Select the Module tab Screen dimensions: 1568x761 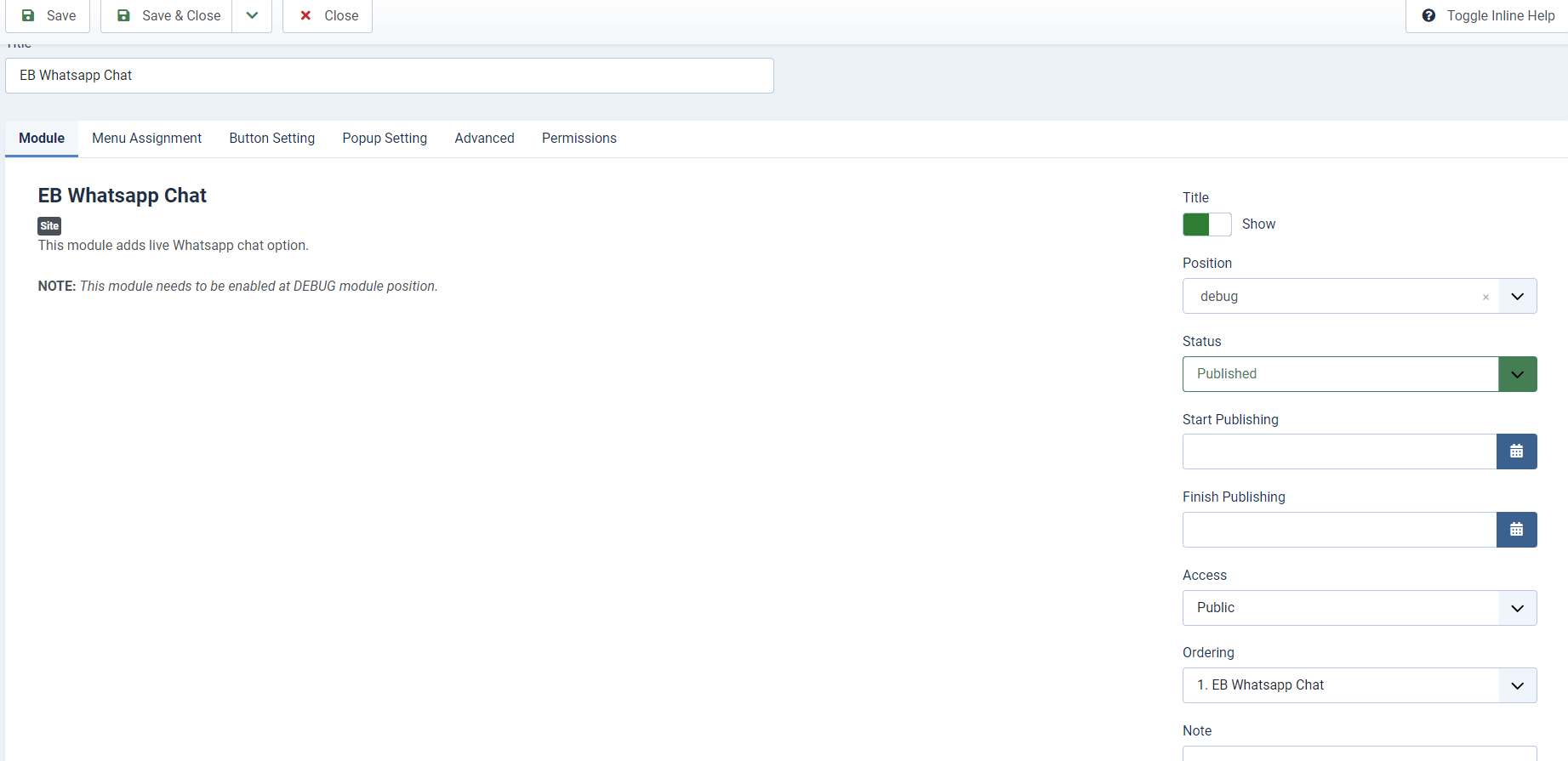pyautogui.click(x=42, y=139)
